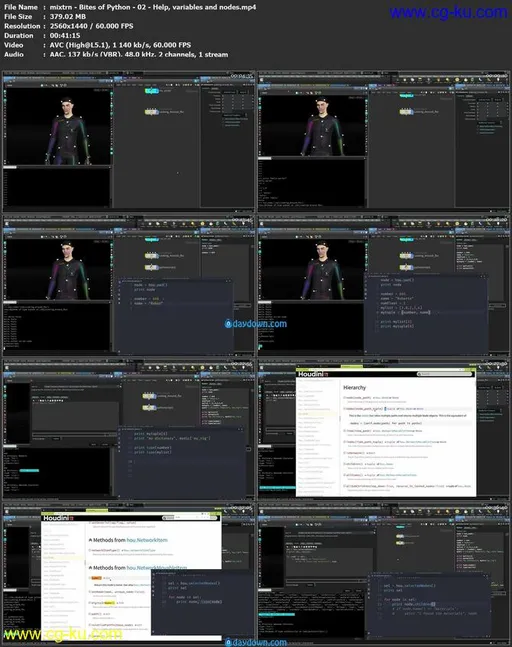Click the Houdini logo in the Hierarchy help page
The image size is (512, 647).
pos(313,374)
